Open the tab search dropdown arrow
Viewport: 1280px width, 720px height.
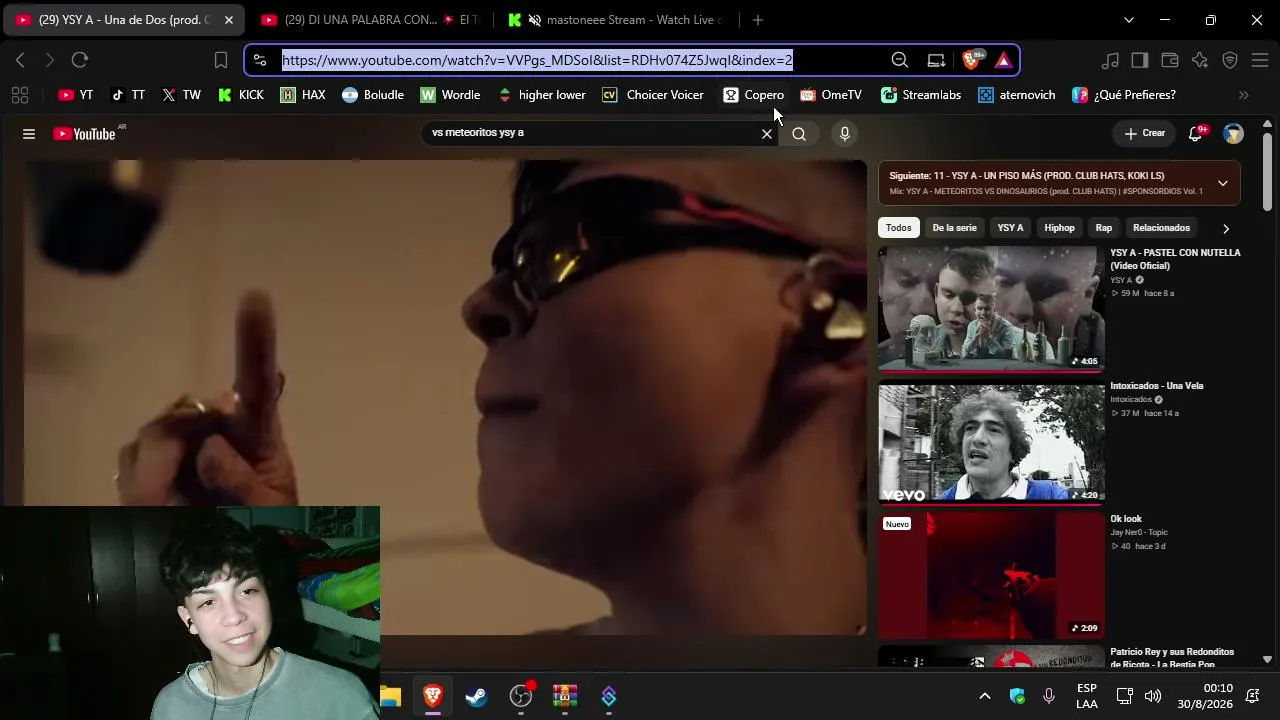point(1129,20)
